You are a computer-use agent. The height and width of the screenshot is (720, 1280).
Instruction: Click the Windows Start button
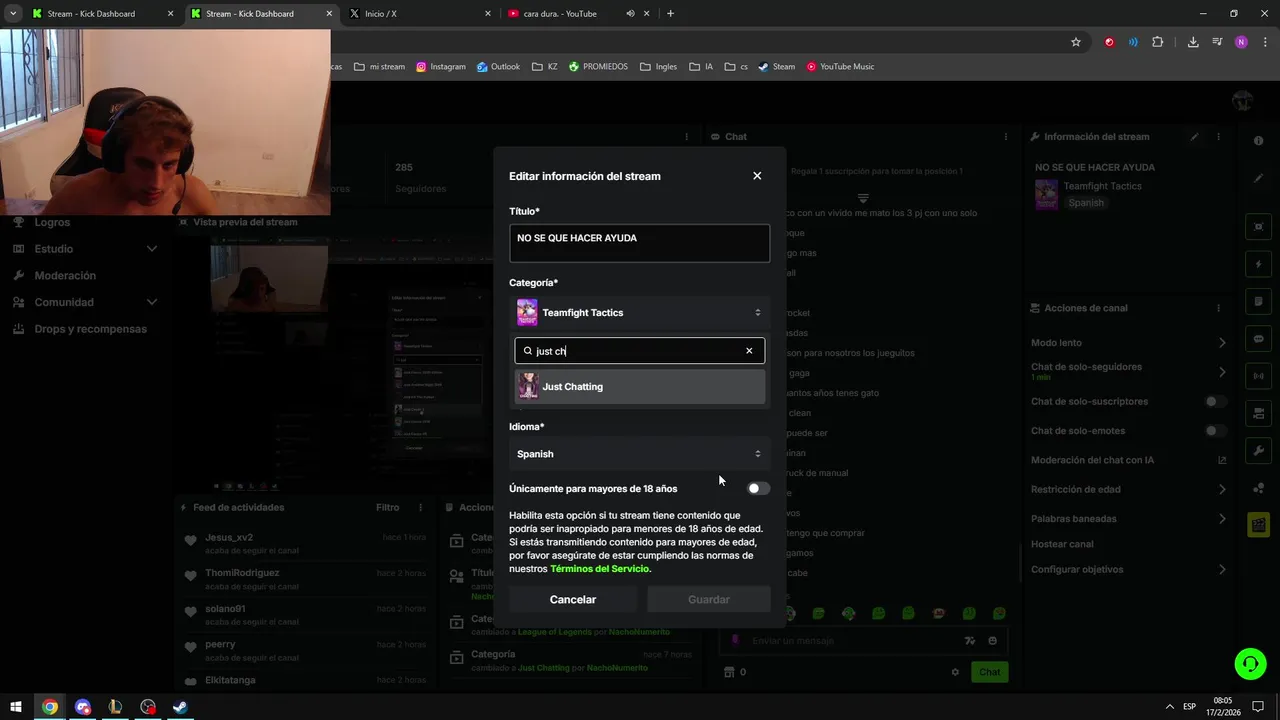pos(16,707)
